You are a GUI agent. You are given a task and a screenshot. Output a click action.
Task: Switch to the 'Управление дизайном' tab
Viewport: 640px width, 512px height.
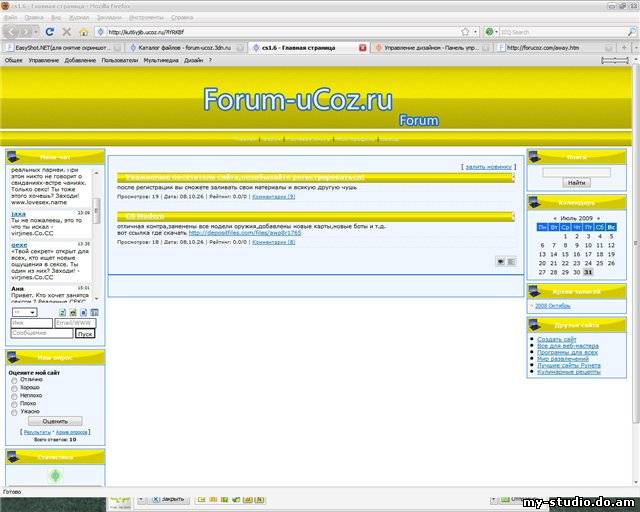(x=431, y=48)
